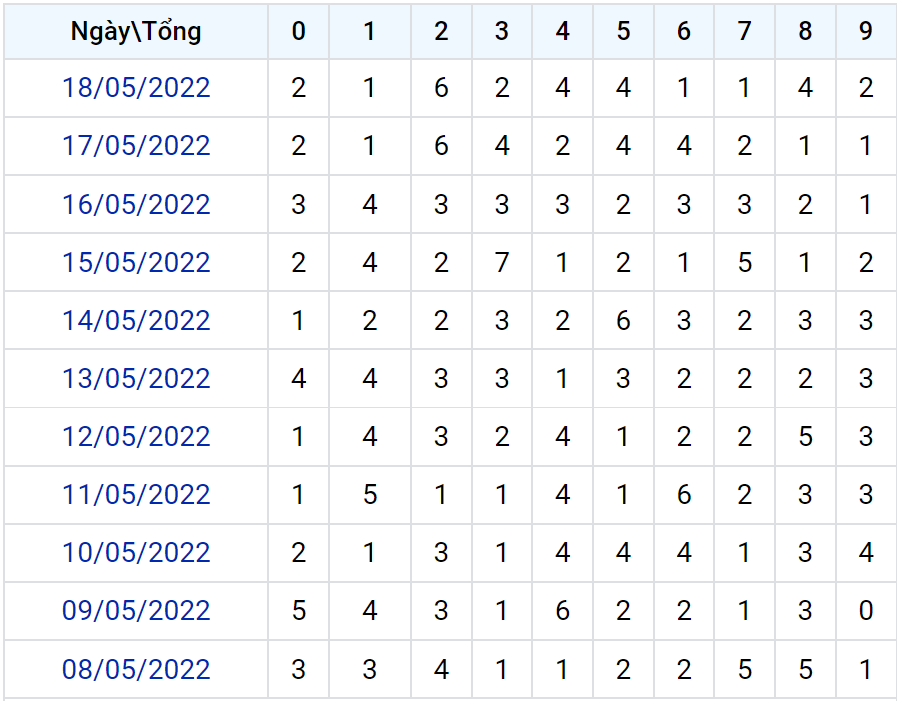Viewport: 900px width, 701px height.
Task: Click column header 5
Action: coord(623,32)
